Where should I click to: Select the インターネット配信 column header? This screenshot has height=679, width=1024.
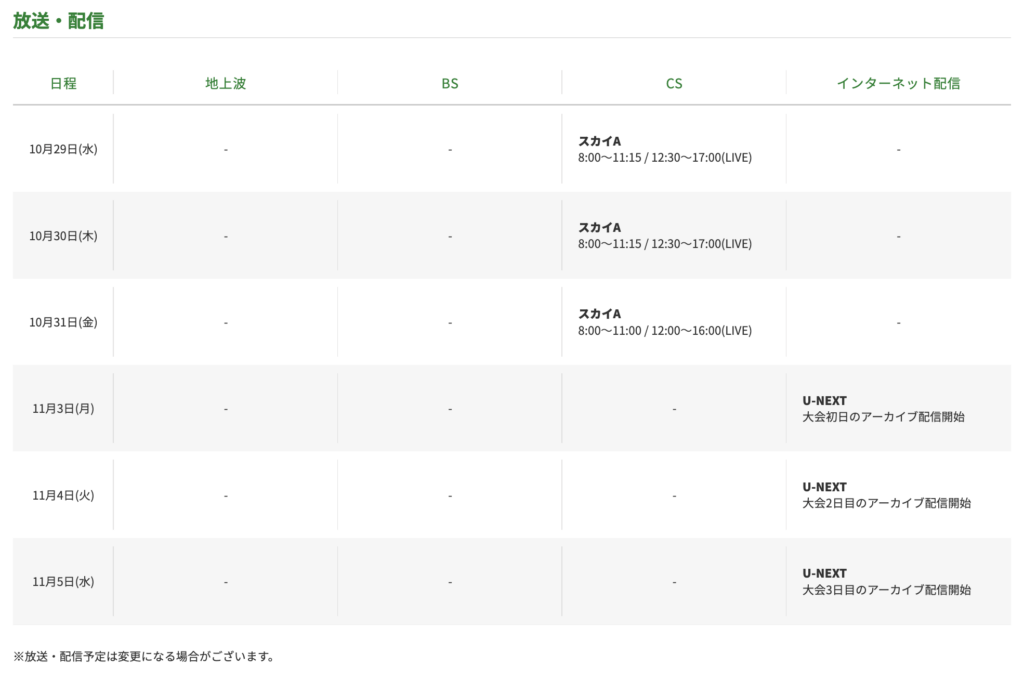click(898, 83)
